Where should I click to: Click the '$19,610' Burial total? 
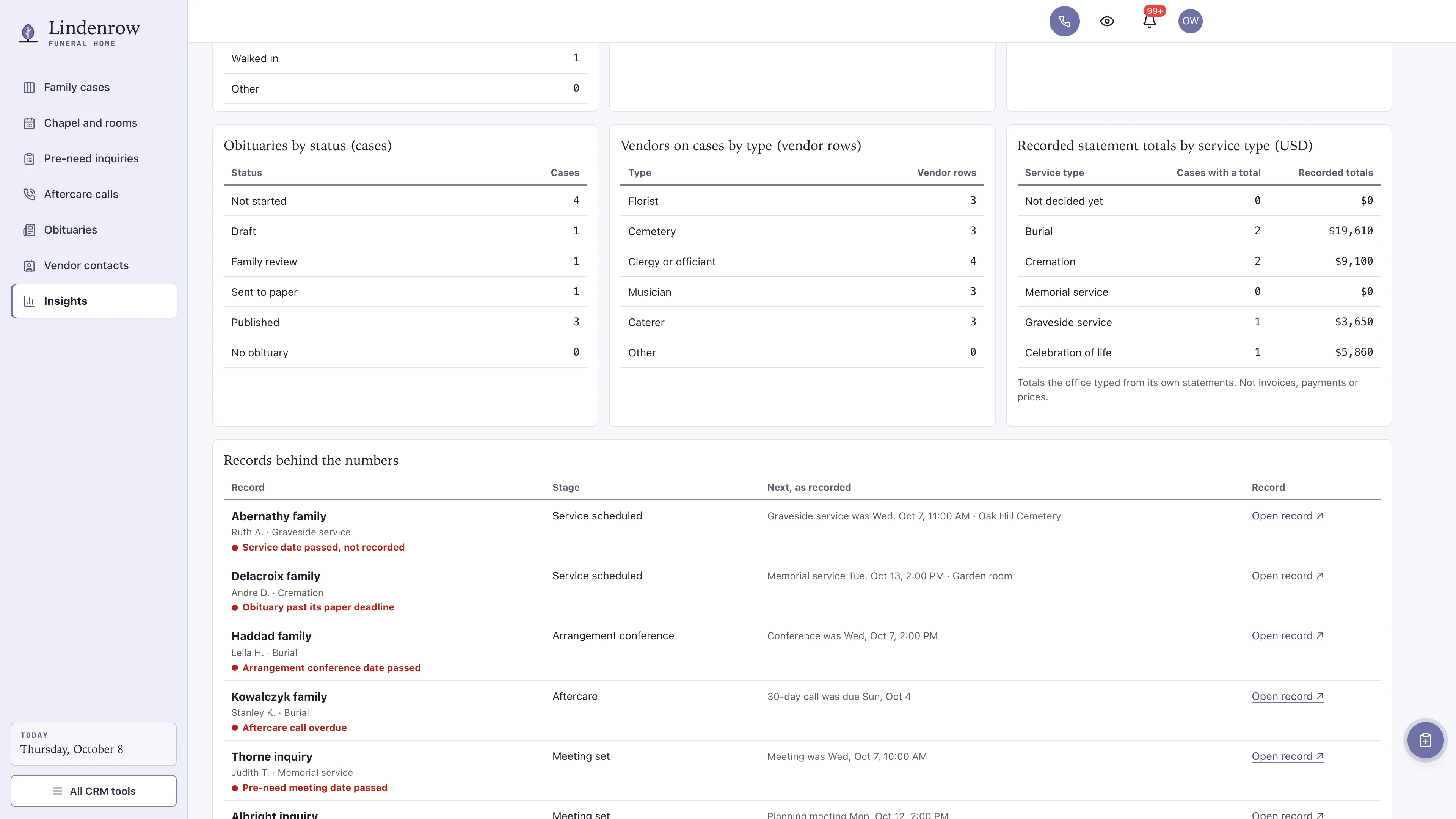[1350, 231]
